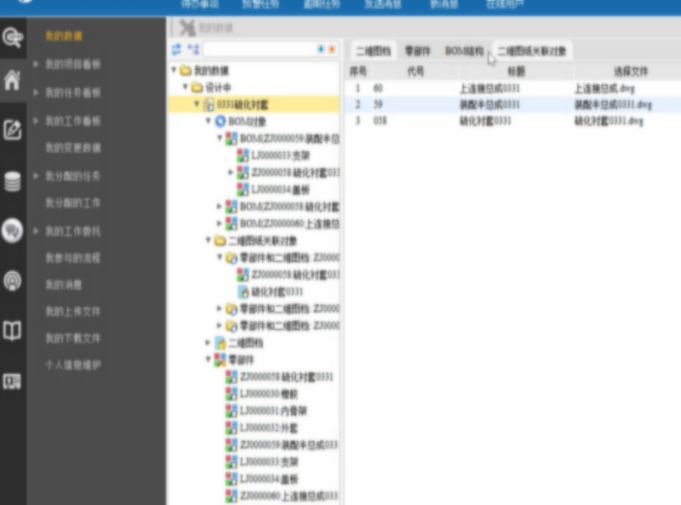
Task: Open 我参与的流程 in the sidebar
Action: click(73, 258)
